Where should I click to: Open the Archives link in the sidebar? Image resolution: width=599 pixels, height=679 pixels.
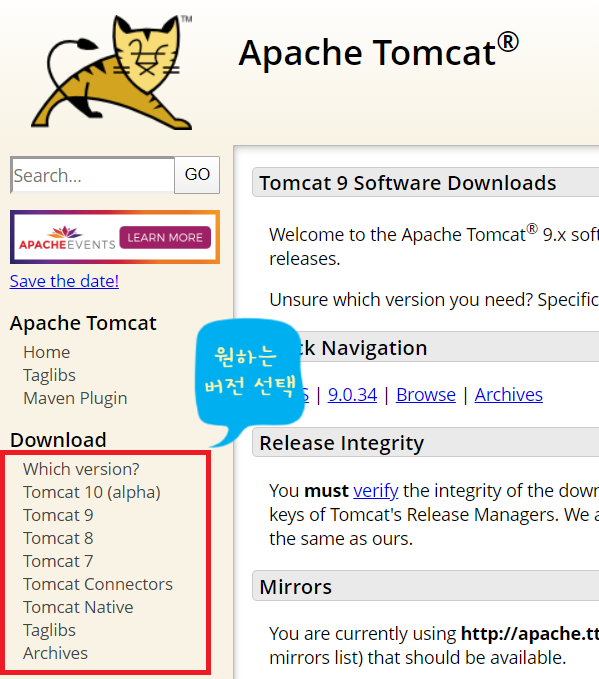click(x=55, y=653)
